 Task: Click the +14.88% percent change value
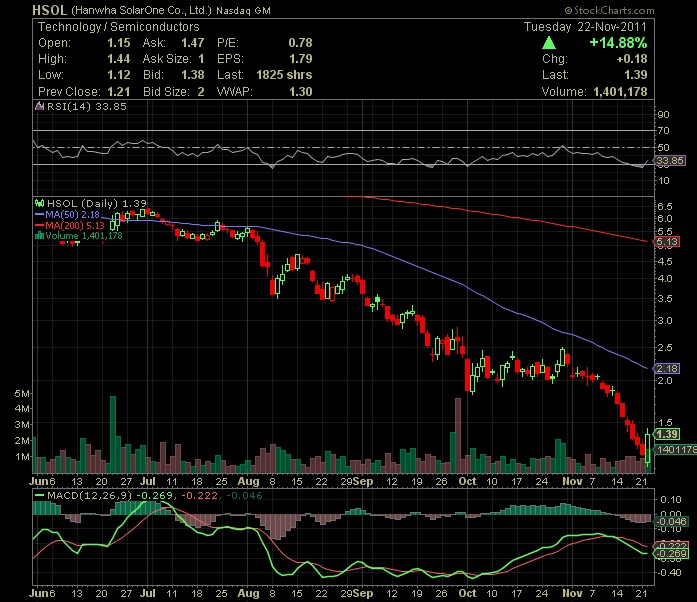click(x=618, y=43)
